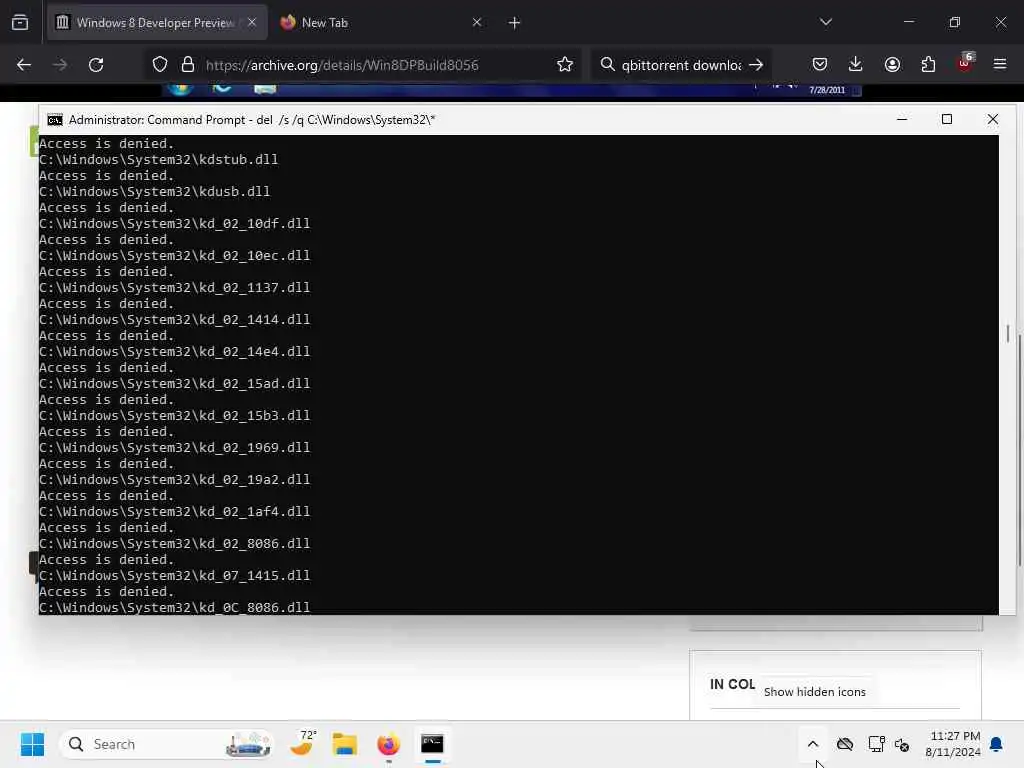Close the Windows 8 Developer Preview tab
1024x768 pixels.
click(x=252, y=22)
